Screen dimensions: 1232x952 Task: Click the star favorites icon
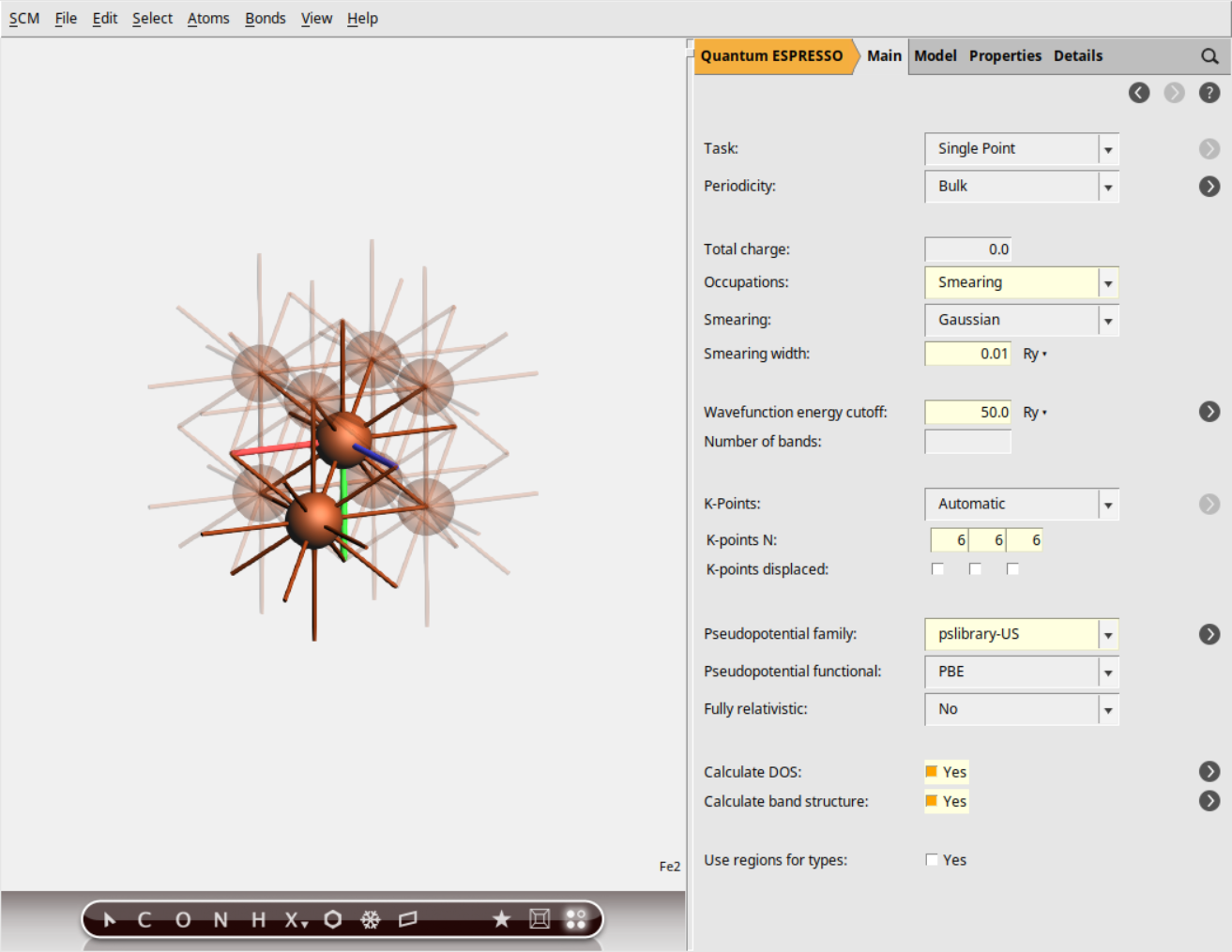pos(501,919)
